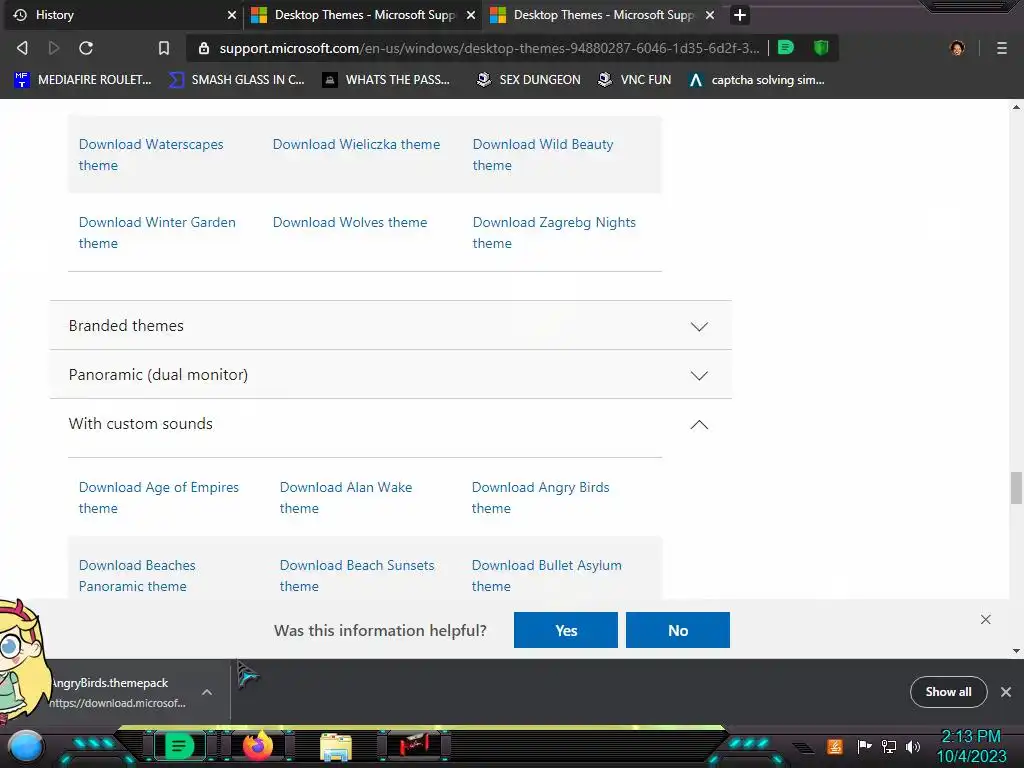Go back with the browser back arrow

click(22, 48)
